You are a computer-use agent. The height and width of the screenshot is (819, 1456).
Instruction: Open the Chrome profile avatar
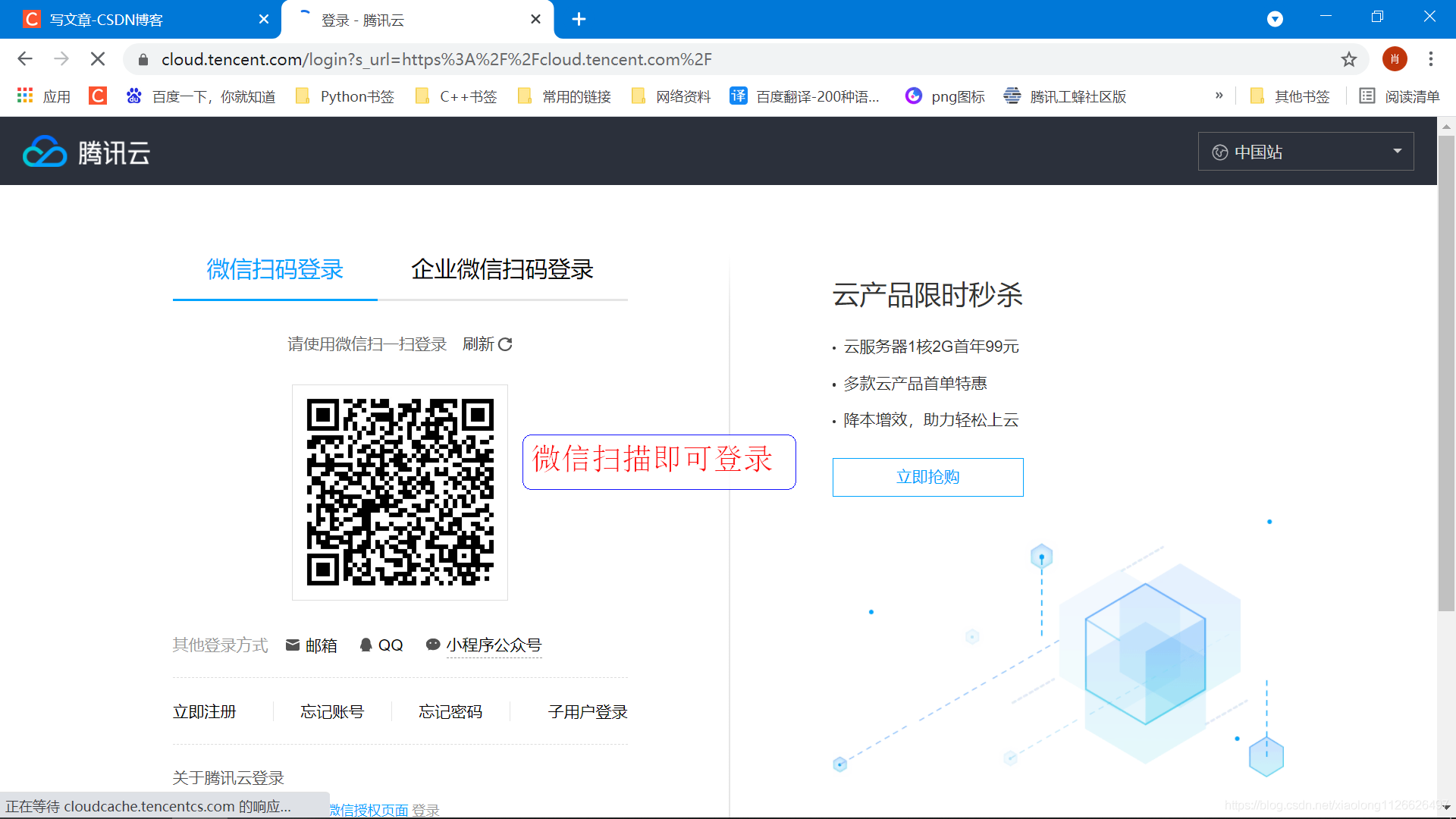tap(1394, 59)
